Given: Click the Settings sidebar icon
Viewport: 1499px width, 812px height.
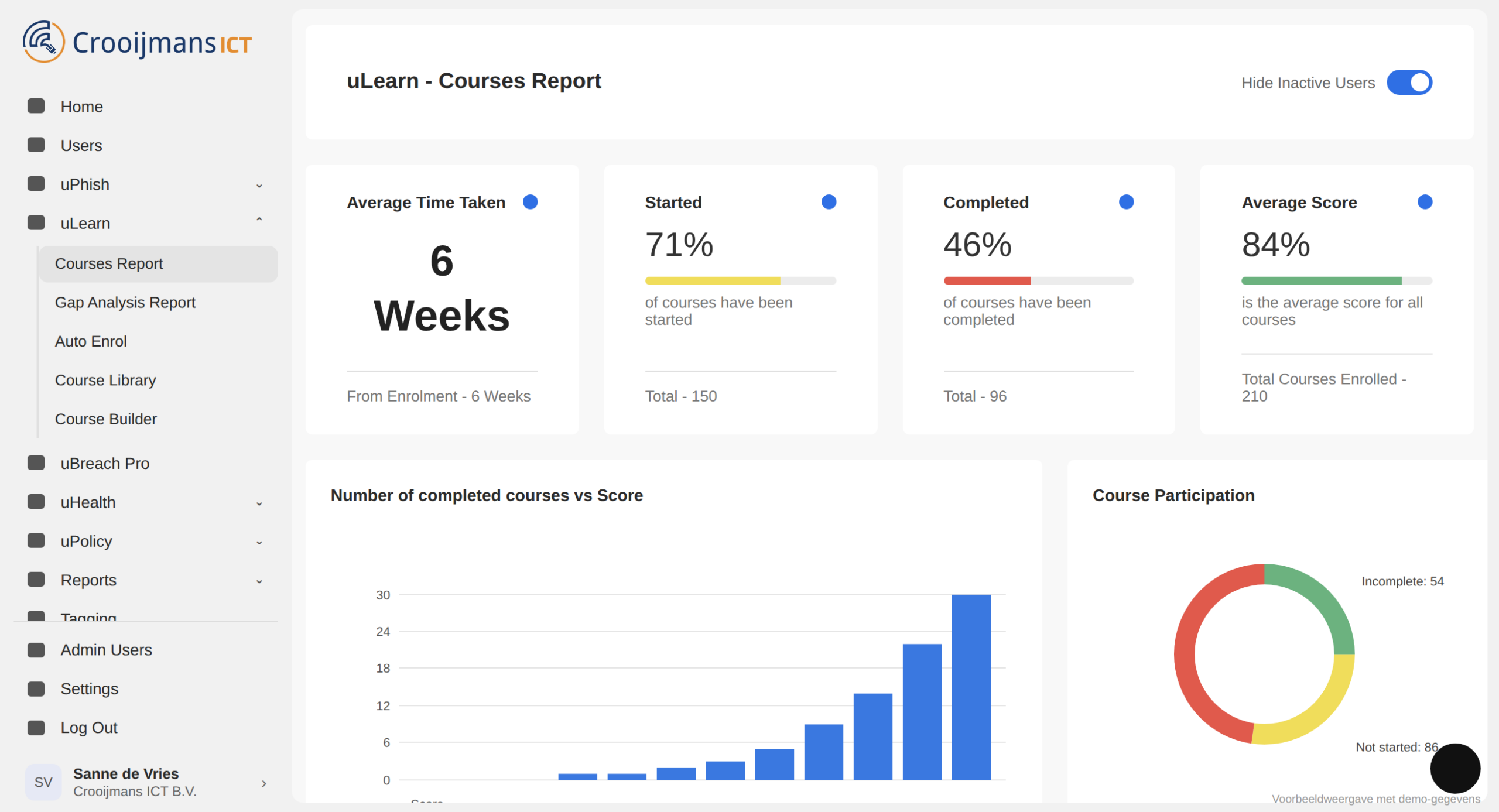Looking at the screenshot, I should [36, 689].
